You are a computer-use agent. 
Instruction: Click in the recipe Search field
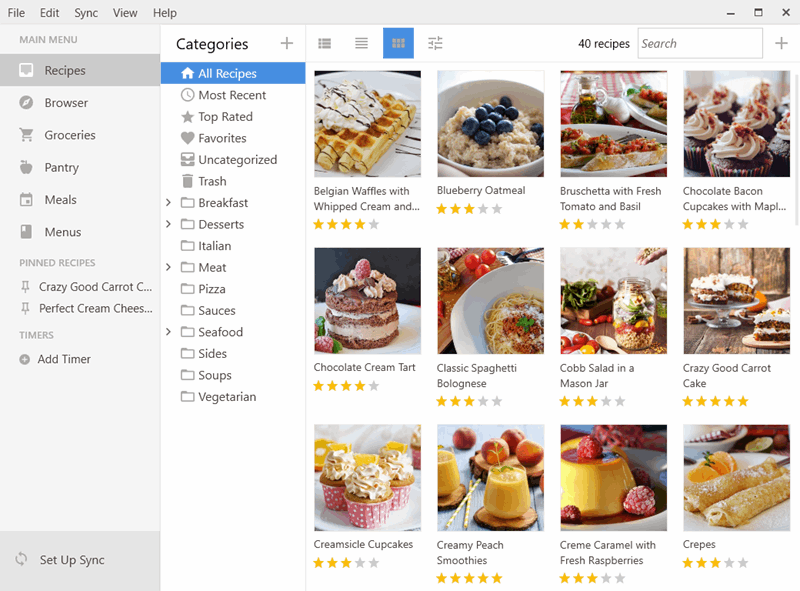coord(699,43)
